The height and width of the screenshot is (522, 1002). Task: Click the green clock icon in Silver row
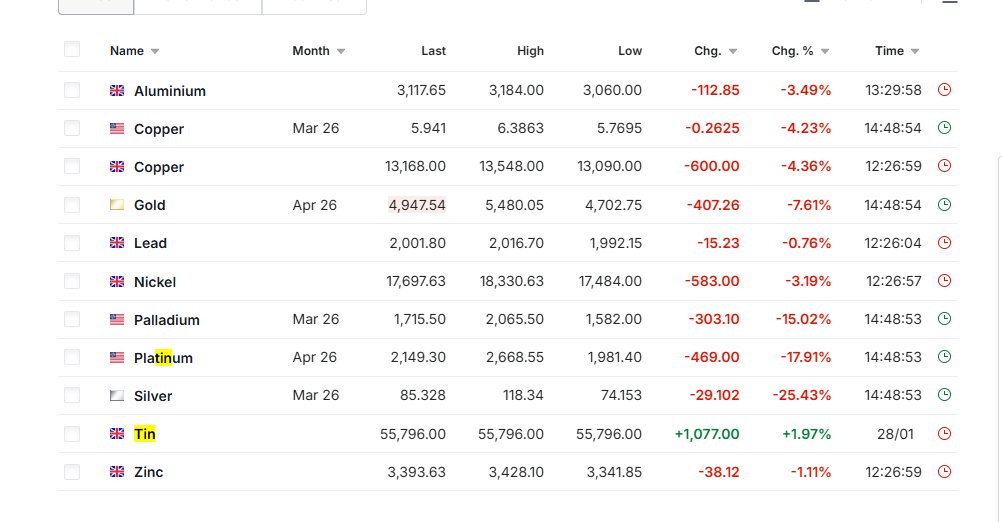[x=944, y=395]
